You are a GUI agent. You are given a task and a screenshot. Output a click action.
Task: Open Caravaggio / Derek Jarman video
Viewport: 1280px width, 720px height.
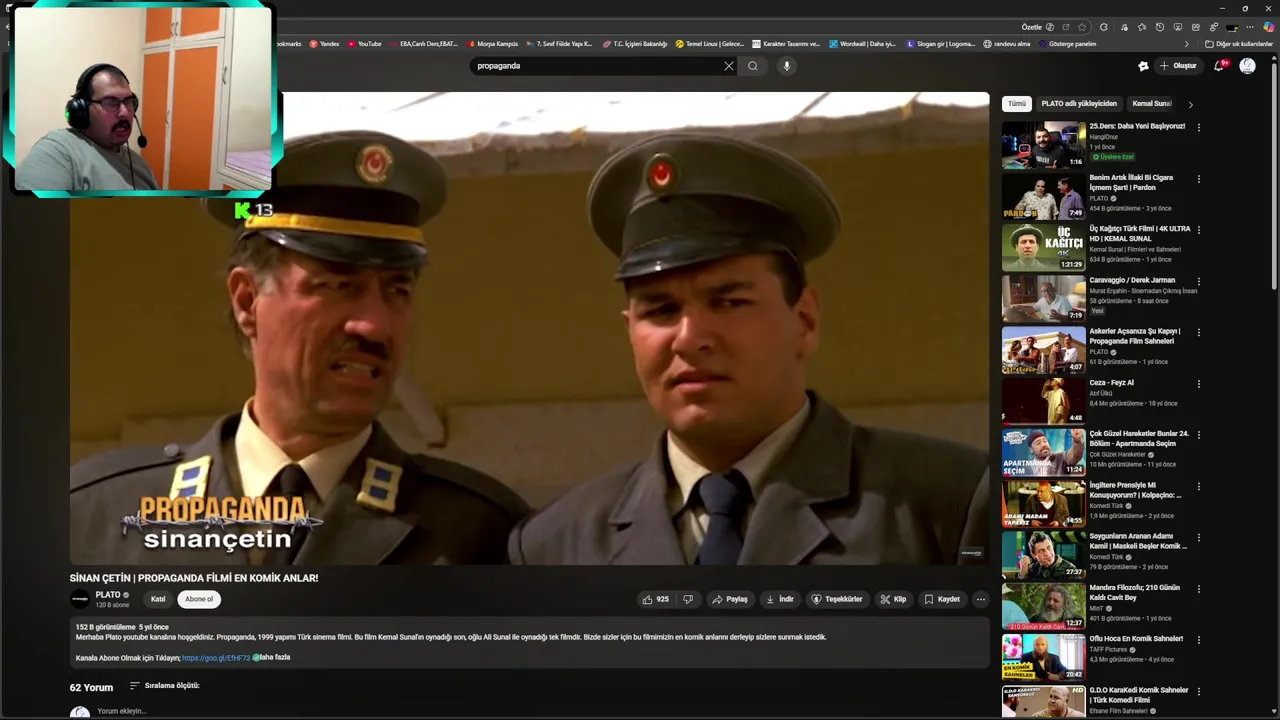pos(1043,298)
